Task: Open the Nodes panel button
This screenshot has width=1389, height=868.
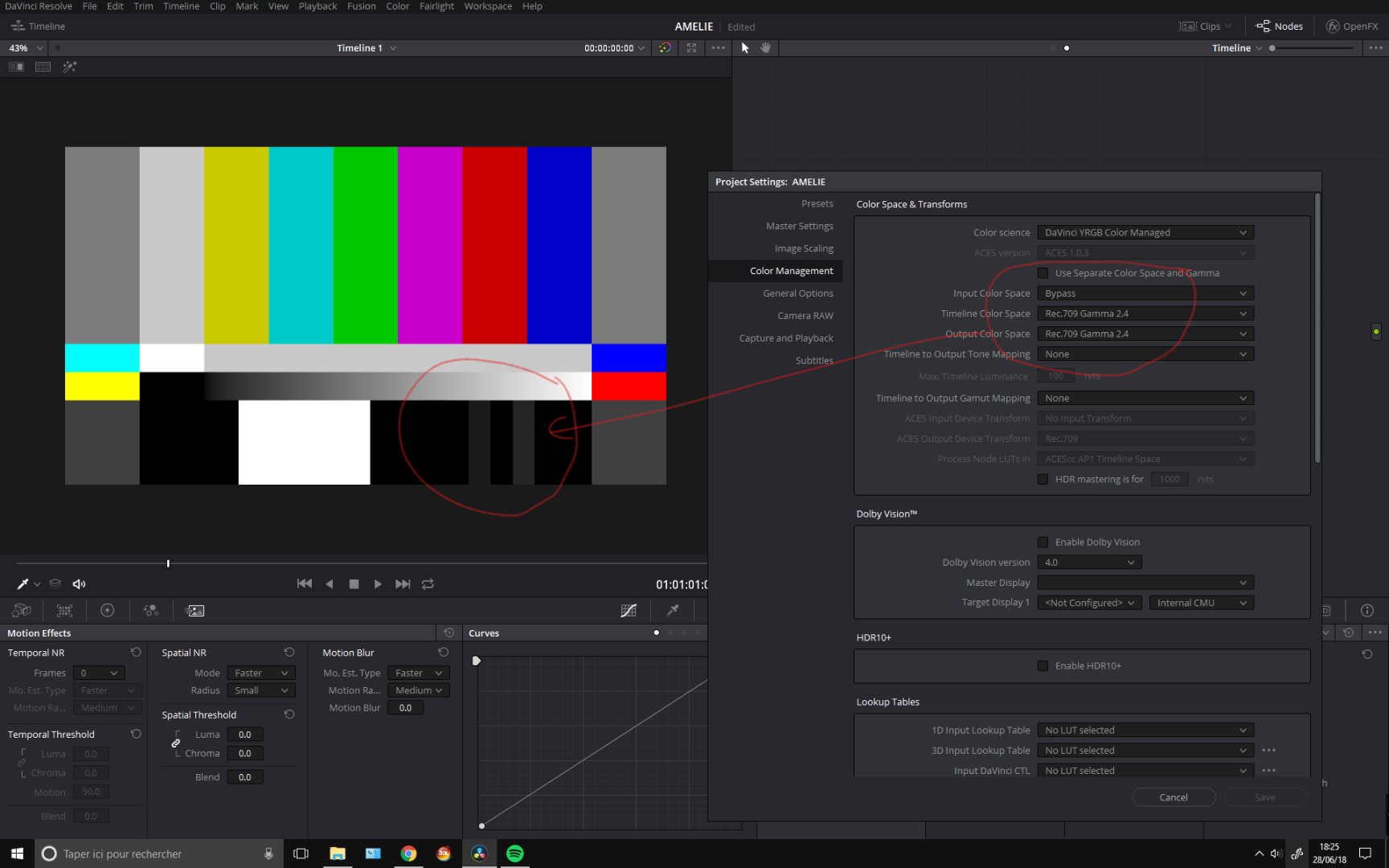Action: 1279,27
